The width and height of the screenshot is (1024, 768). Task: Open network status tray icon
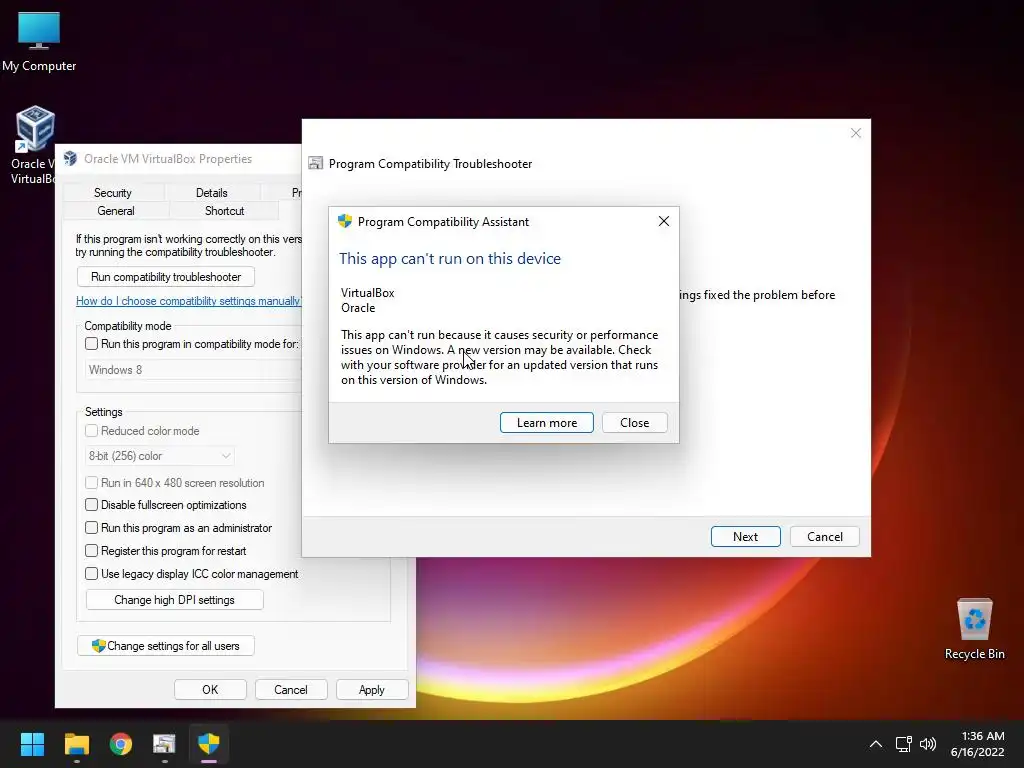click(903, 744)
